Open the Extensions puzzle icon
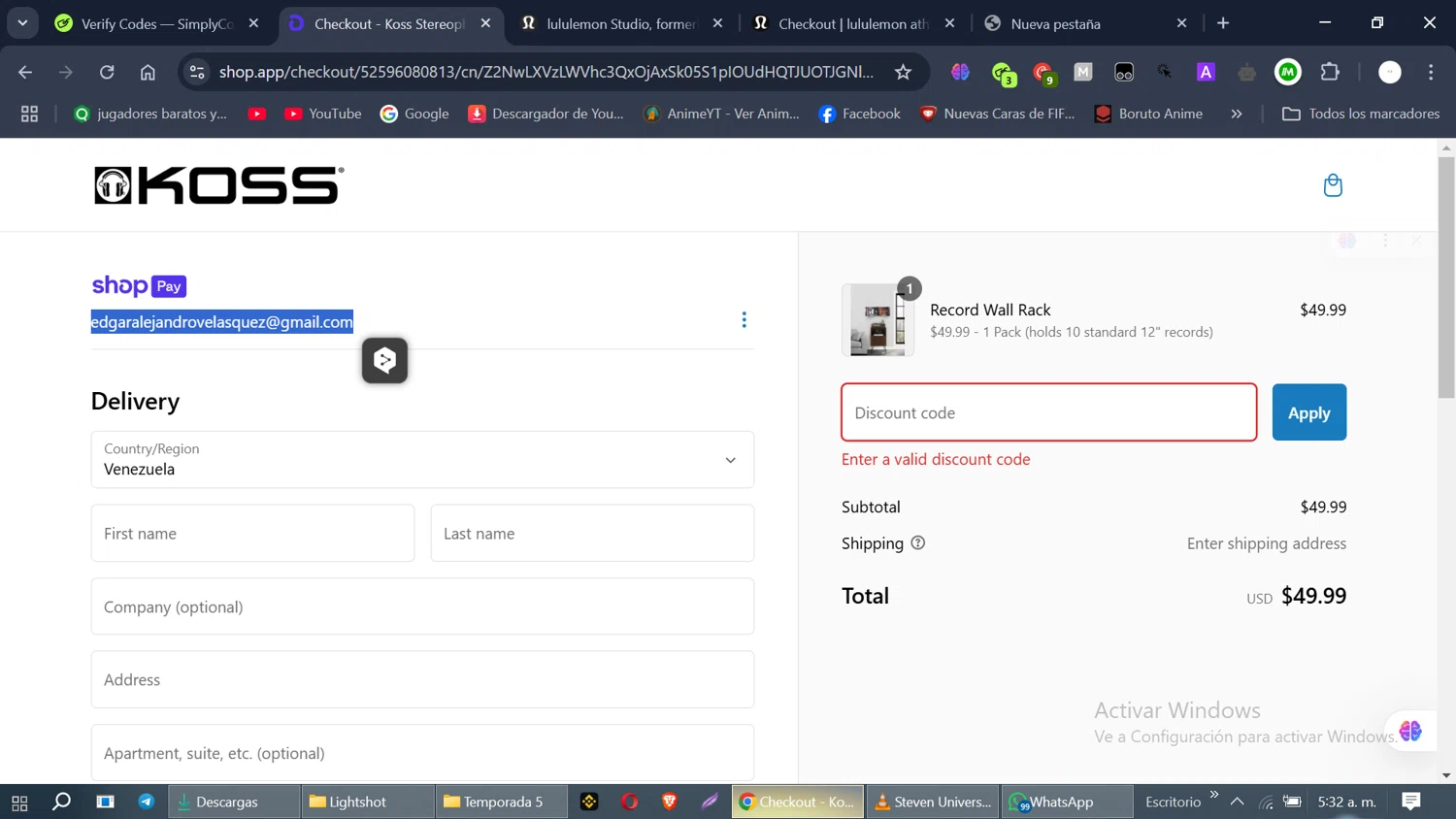The image size is (1456, 819). pyautogui.click(x=1330, y=72)
